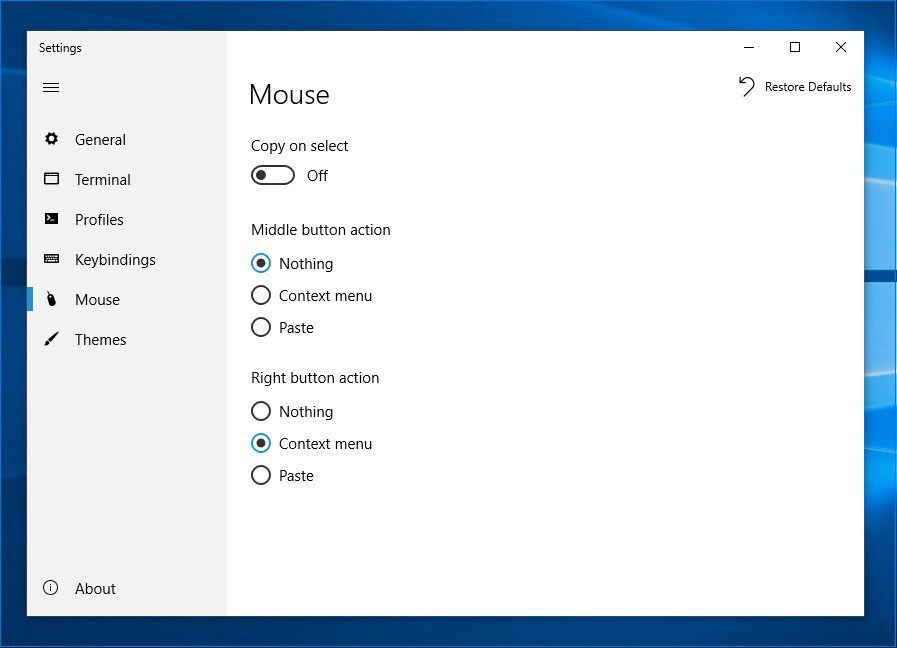The height and width of the screenshot is (648, 897).
Task: Choose Context menu for Right button action
Action: coord(261,444)
